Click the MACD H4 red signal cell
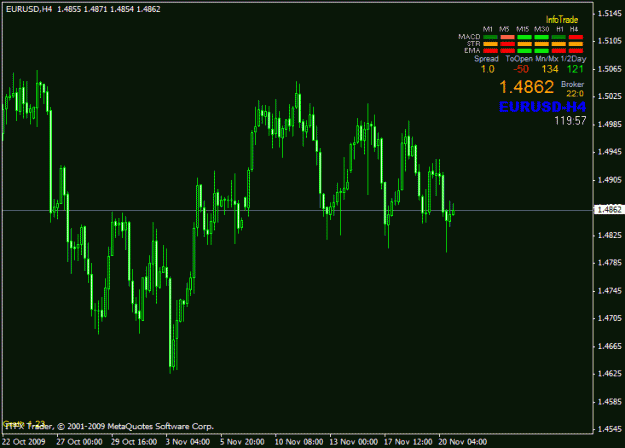Screen dimensions: 625x448 tap(576, 37)
